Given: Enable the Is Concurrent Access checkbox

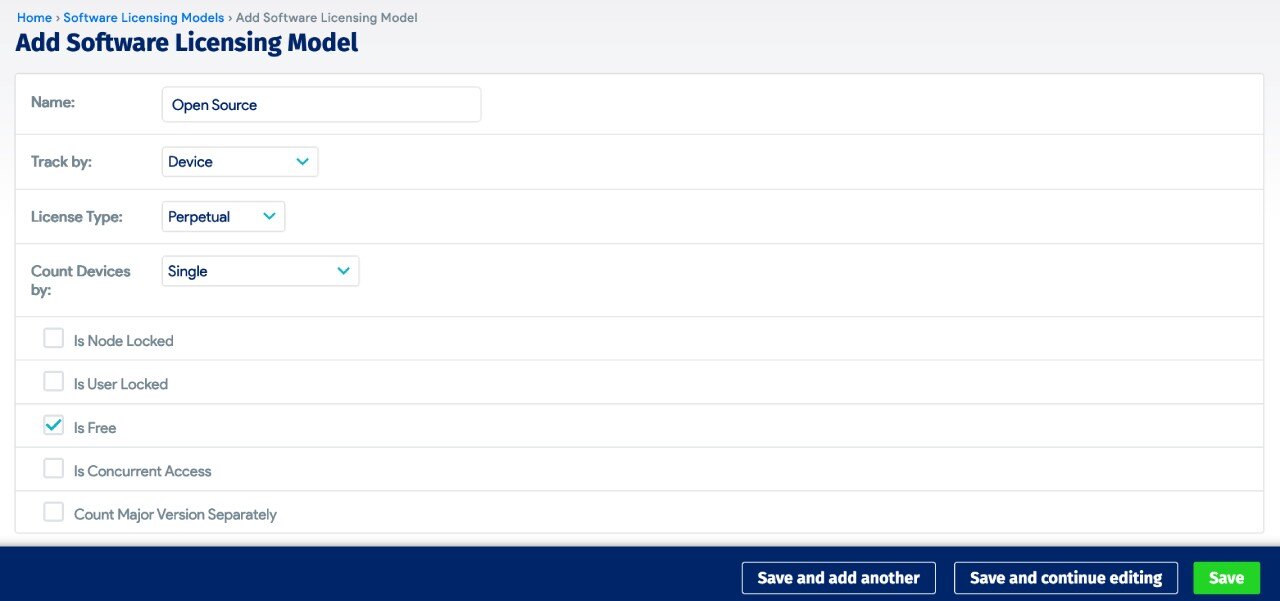Looking at the screenshot, I should point(54,469).
